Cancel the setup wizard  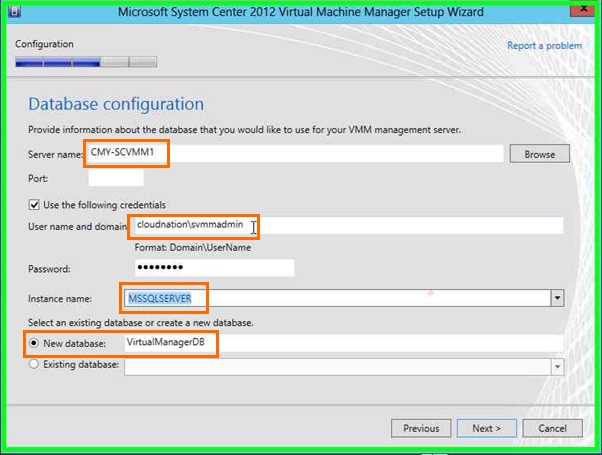click(552, 428)
